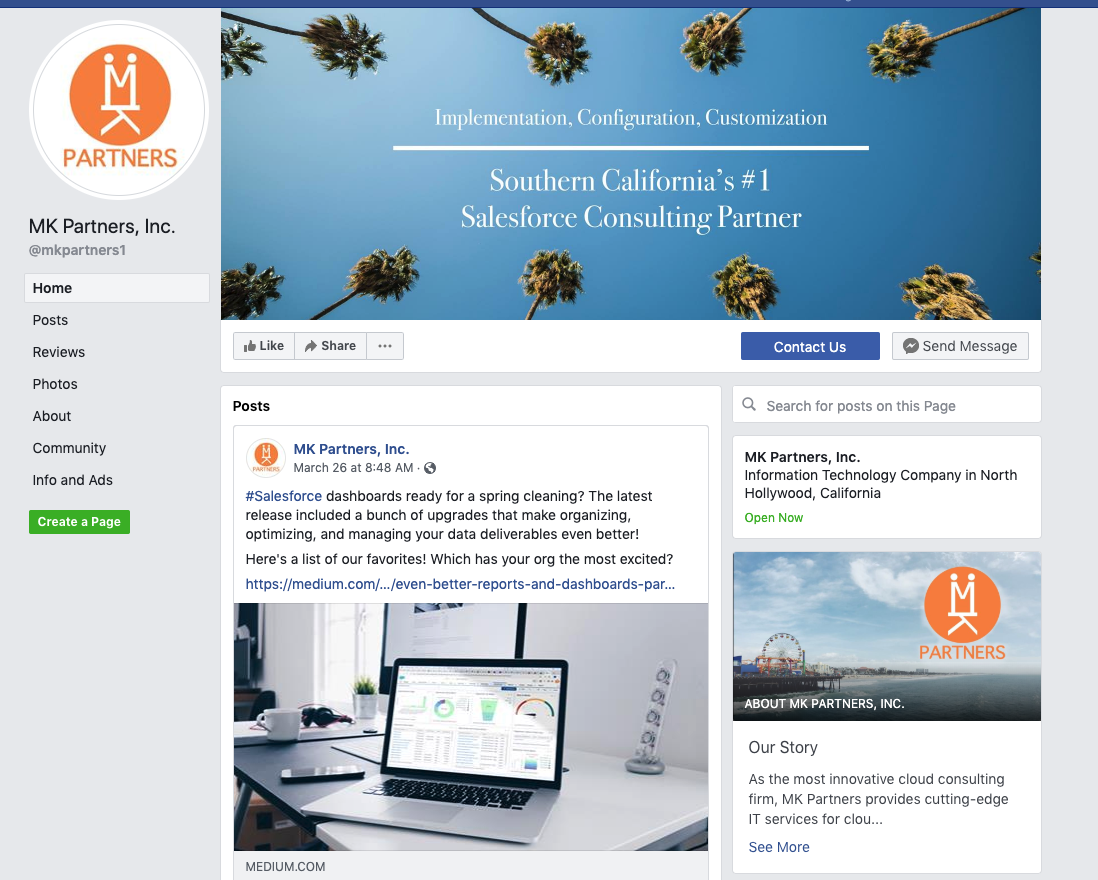The image size is (1098, 880).
Task: Open the Photos tab in sidebar
Action: 55,384
